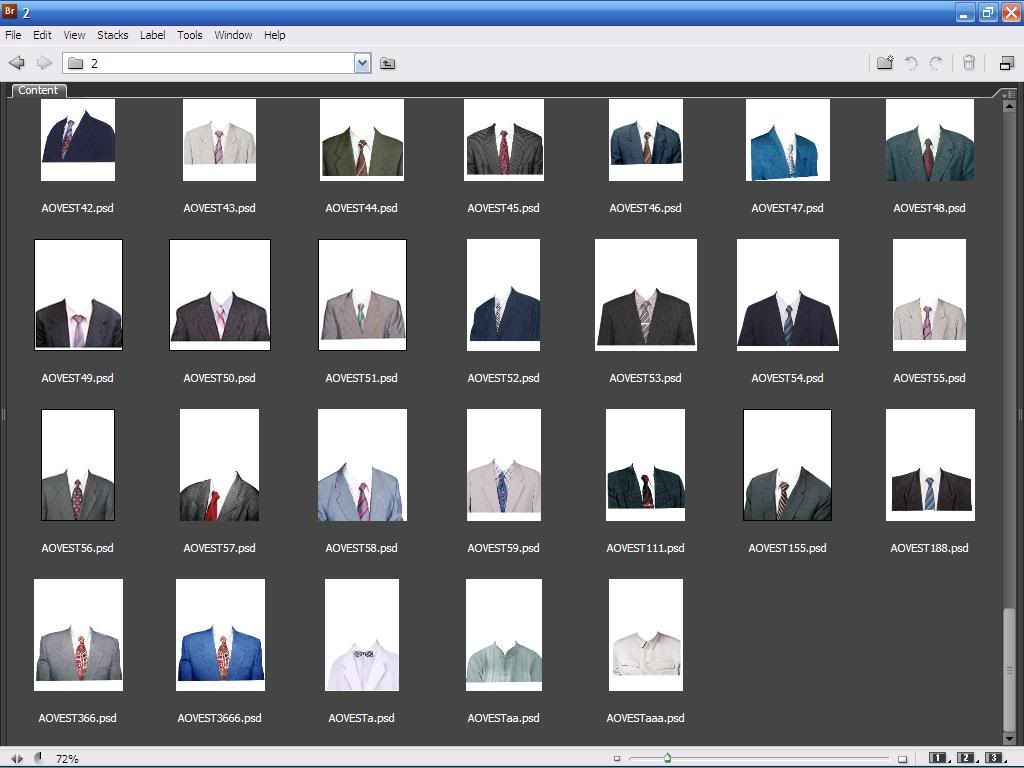The height and width of the screenshot is (768, 1024).
Task: Open the Stacks menu
Action: point(112,35)
